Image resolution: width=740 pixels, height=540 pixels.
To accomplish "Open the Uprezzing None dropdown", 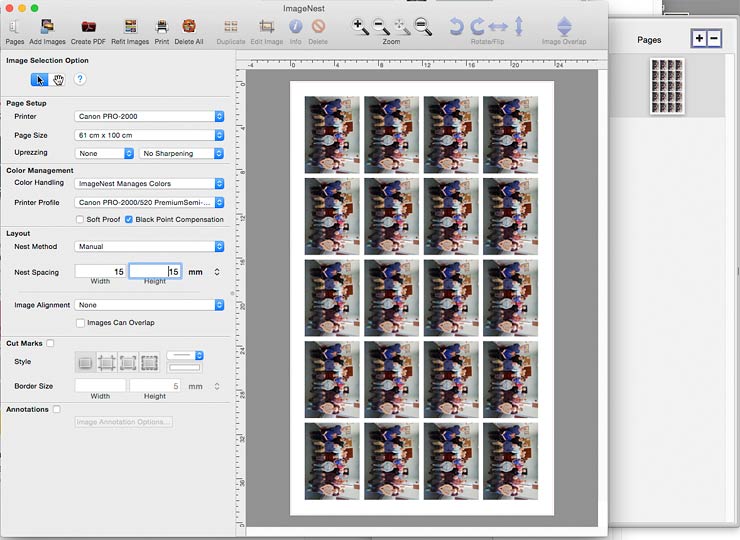I will pyautogui.click(x=104, y=153).
